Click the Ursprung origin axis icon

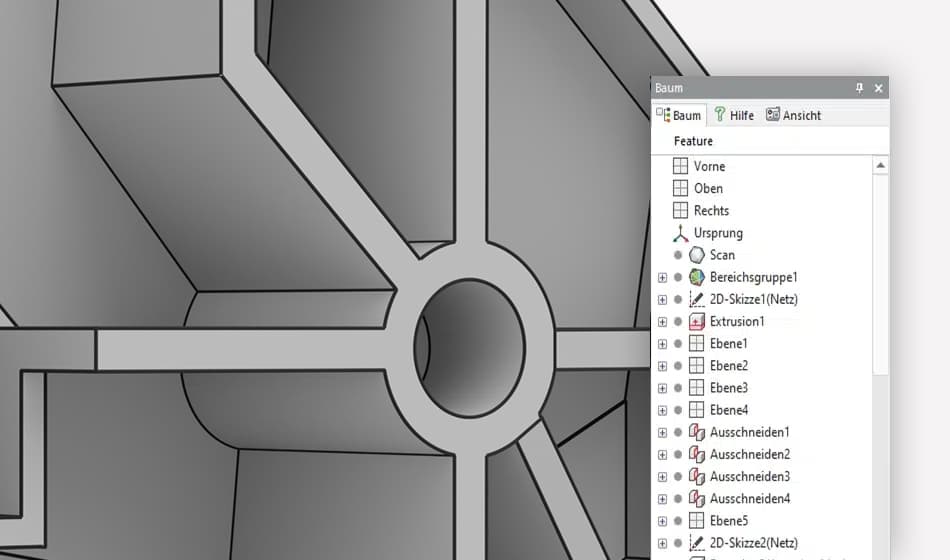click(x=680, y=233)
